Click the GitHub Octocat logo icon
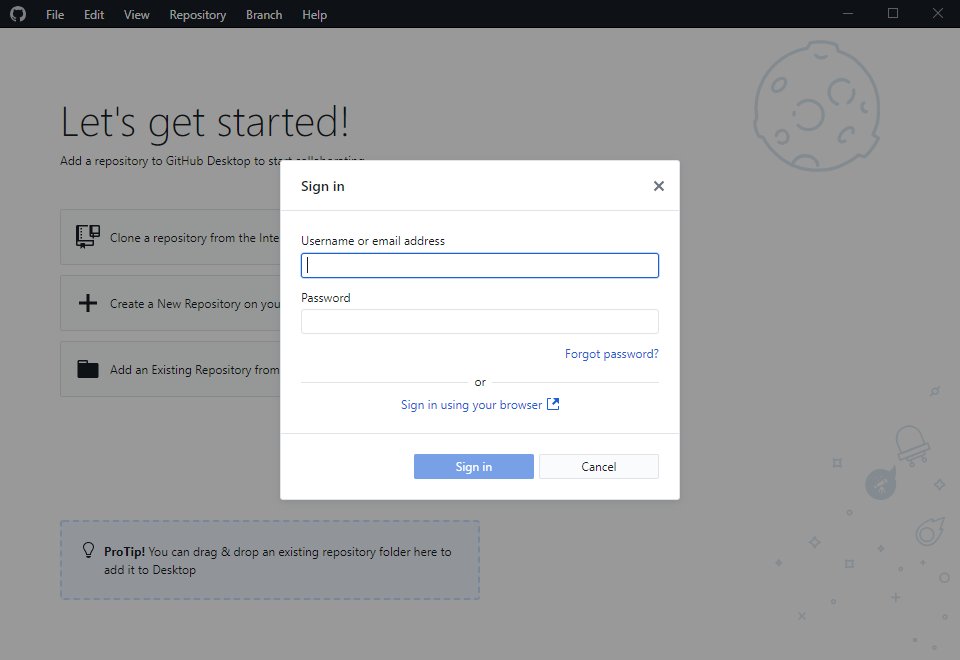Viewport: 960px width, 660px height. coord(18,13)
